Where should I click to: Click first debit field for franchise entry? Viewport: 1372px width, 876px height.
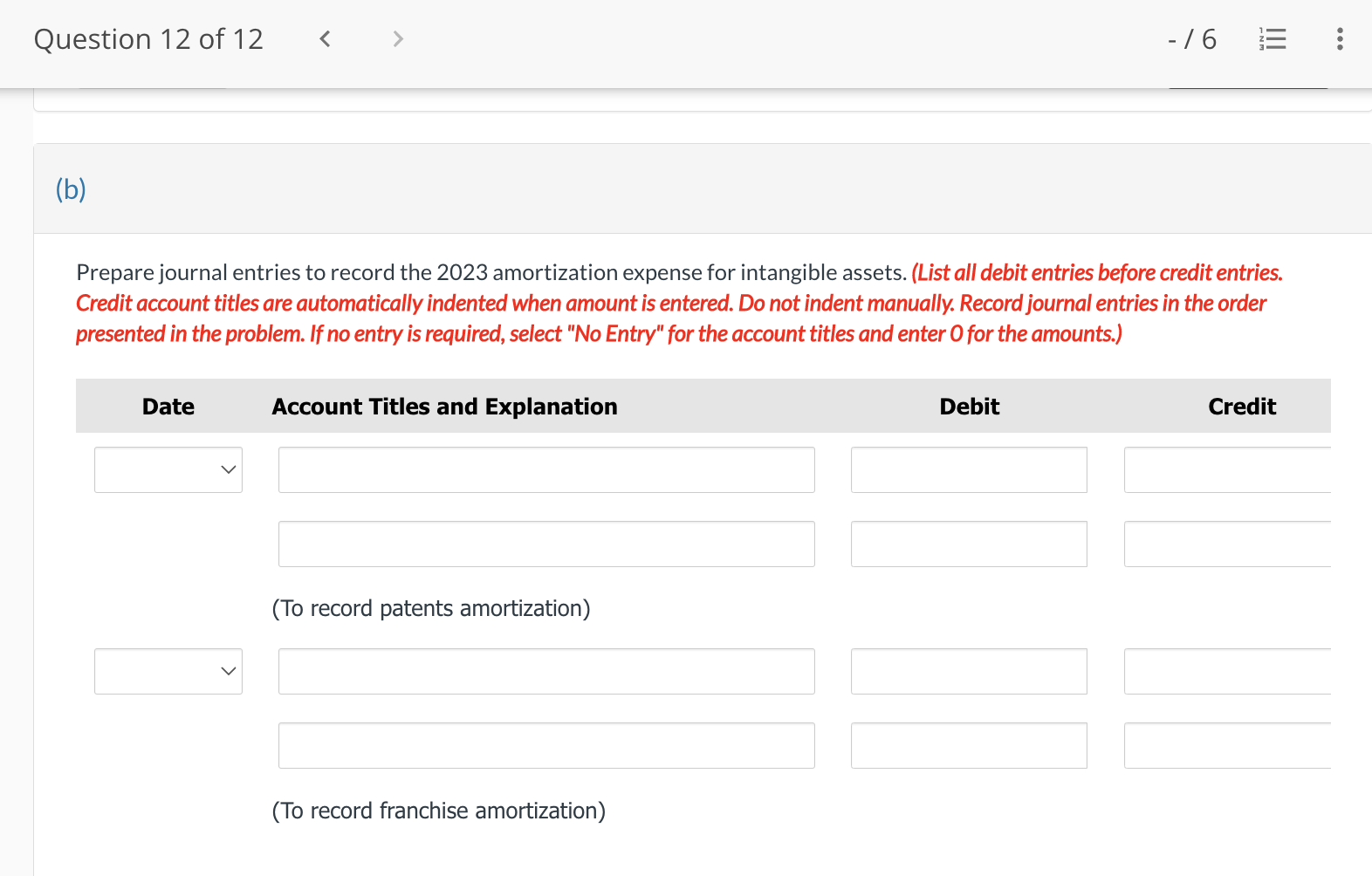tap(969, 671)
